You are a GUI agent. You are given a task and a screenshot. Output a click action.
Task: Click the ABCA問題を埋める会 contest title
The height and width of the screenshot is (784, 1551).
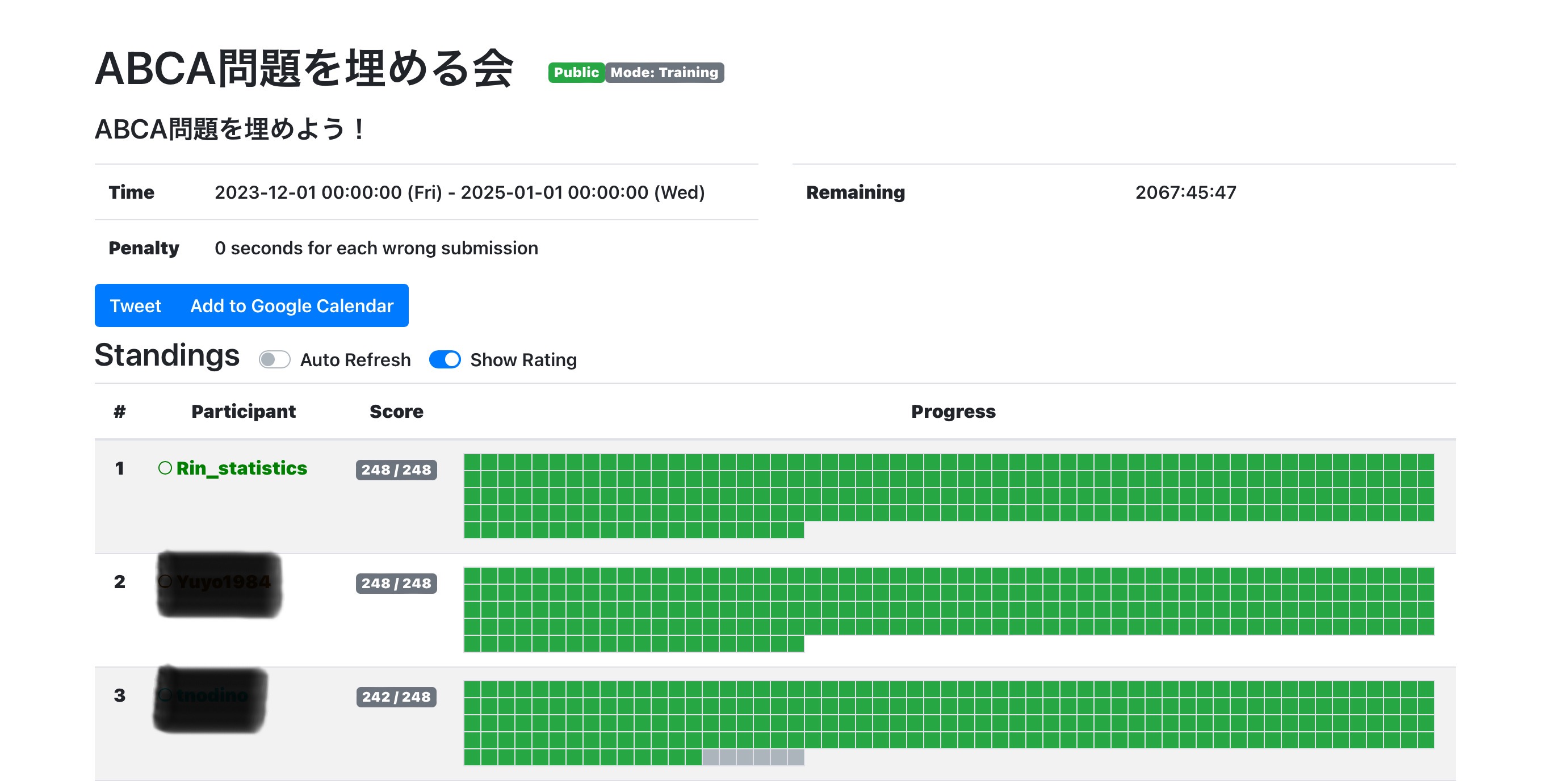[304, 69]
